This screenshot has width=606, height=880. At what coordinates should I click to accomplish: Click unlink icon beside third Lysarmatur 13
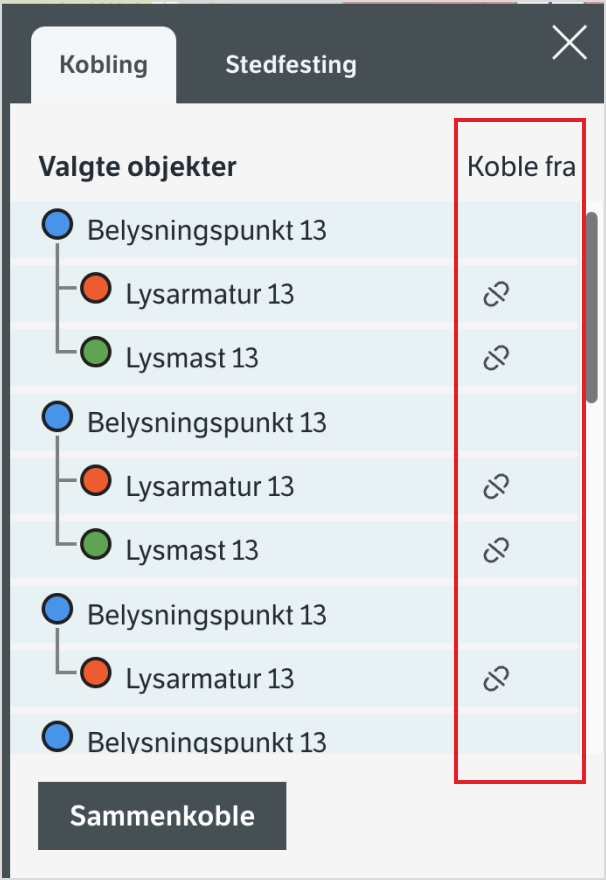tap(497, 678)
